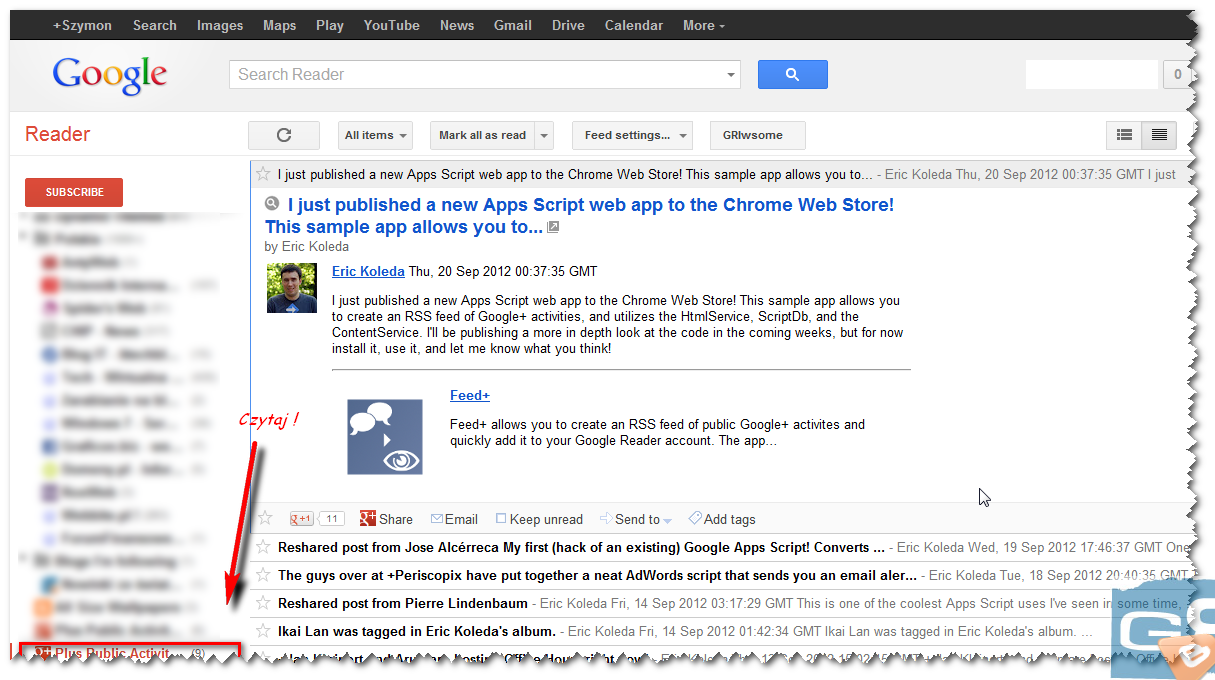Screen dimensions: 1215x680
Task: Open the All items dropdown
Action: point(375,135)
